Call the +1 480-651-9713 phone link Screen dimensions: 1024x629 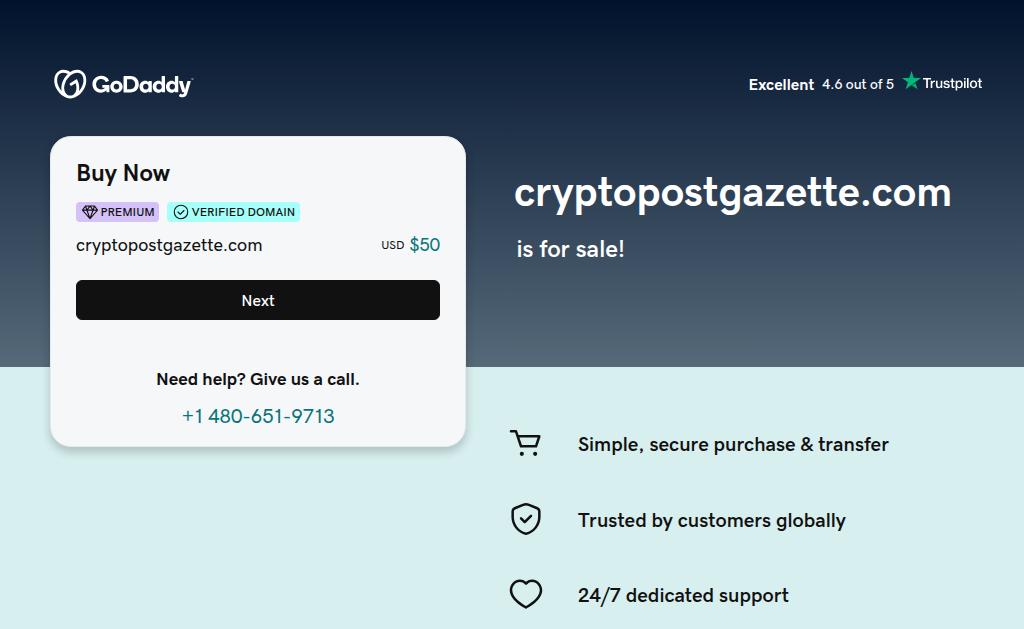tap(258, 416)
